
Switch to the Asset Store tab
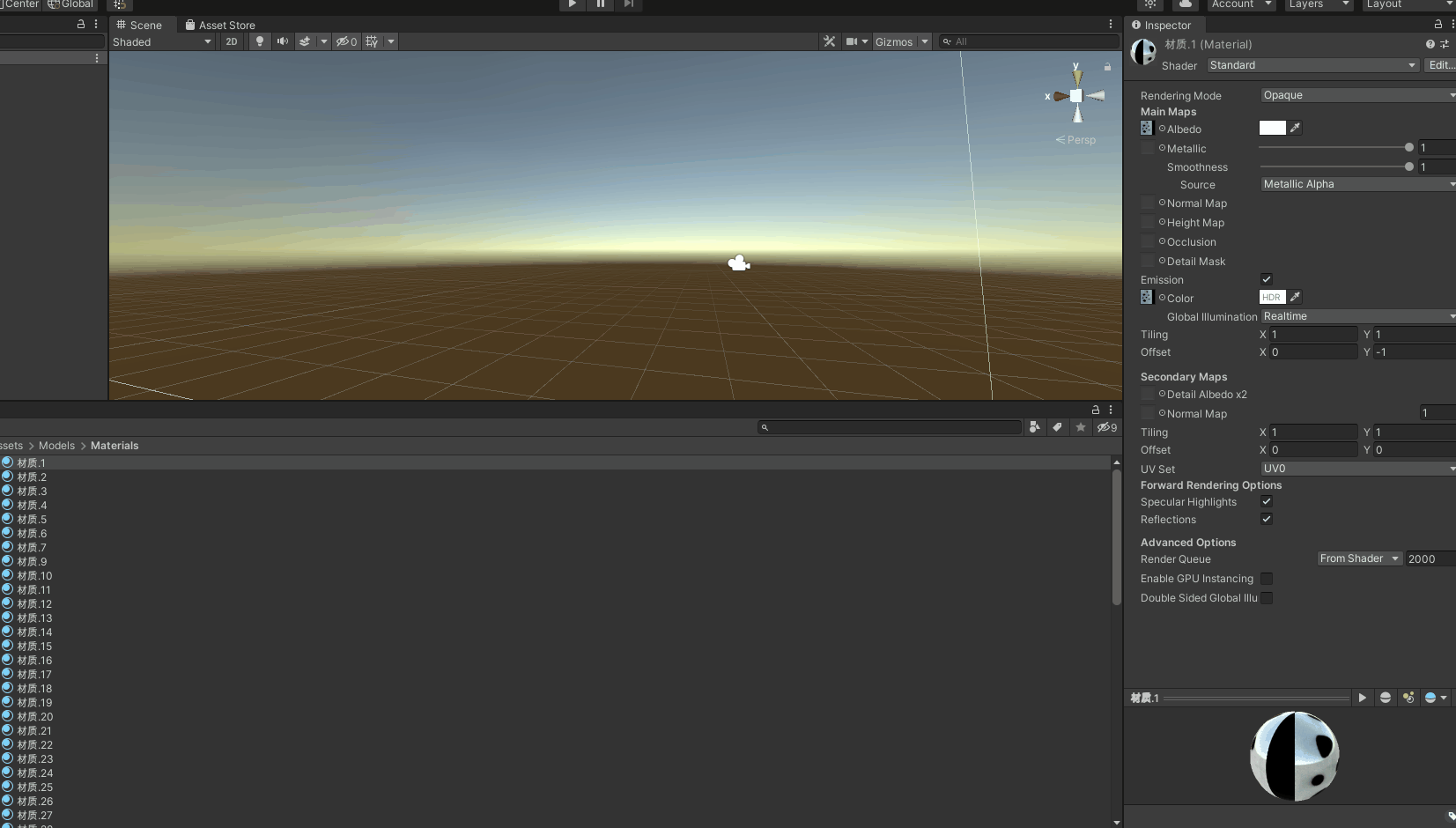click(220, 25)
